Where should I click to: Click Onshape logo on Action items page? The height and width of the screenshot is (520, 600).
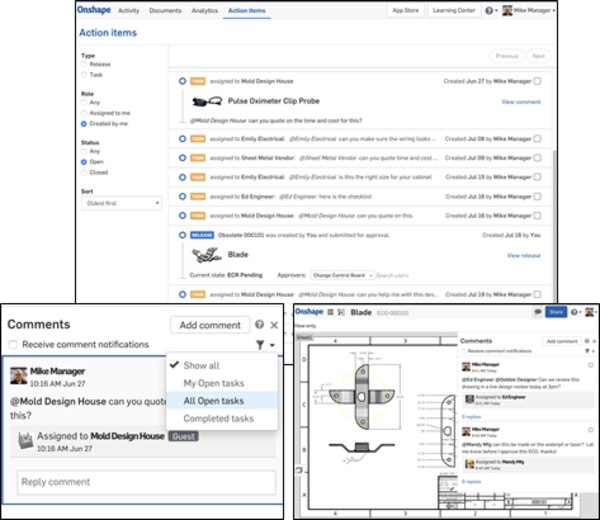[94, 10]
